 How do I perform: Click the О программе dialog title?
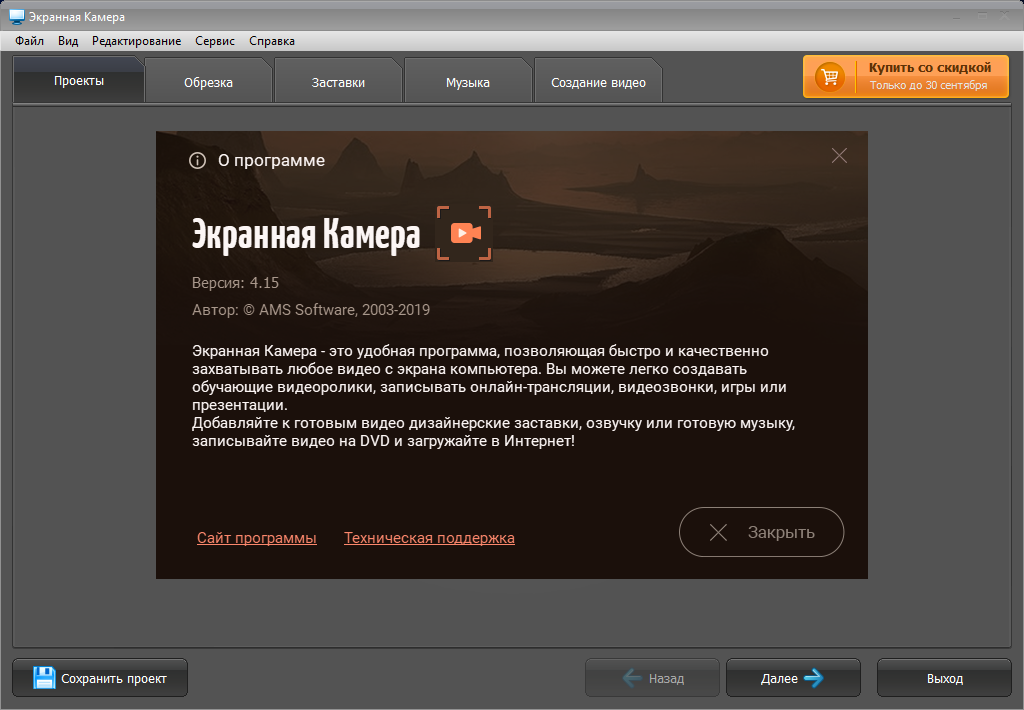271,161
